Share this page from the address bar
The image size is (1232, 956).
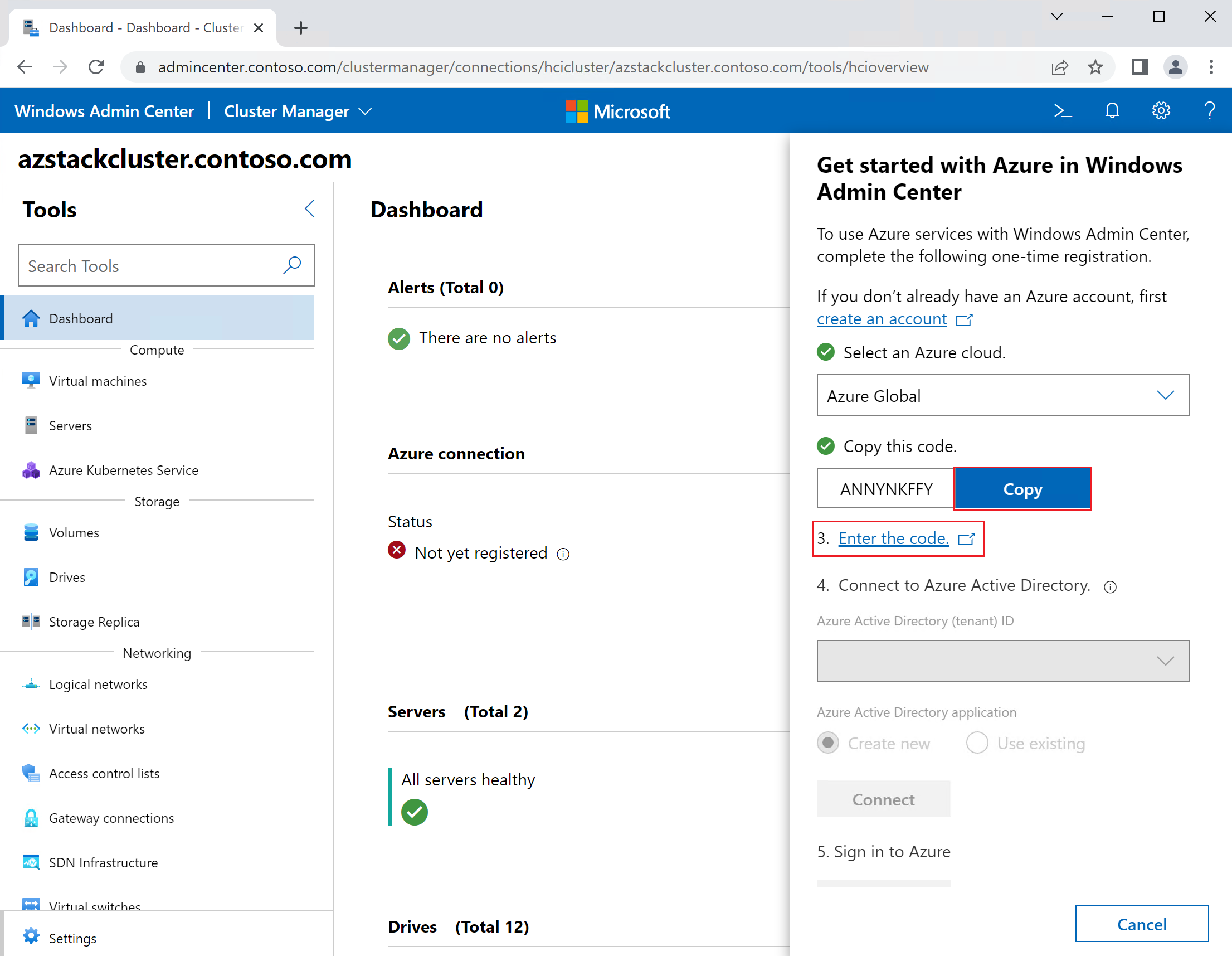pyautogui.click(x=1060, y=67)
